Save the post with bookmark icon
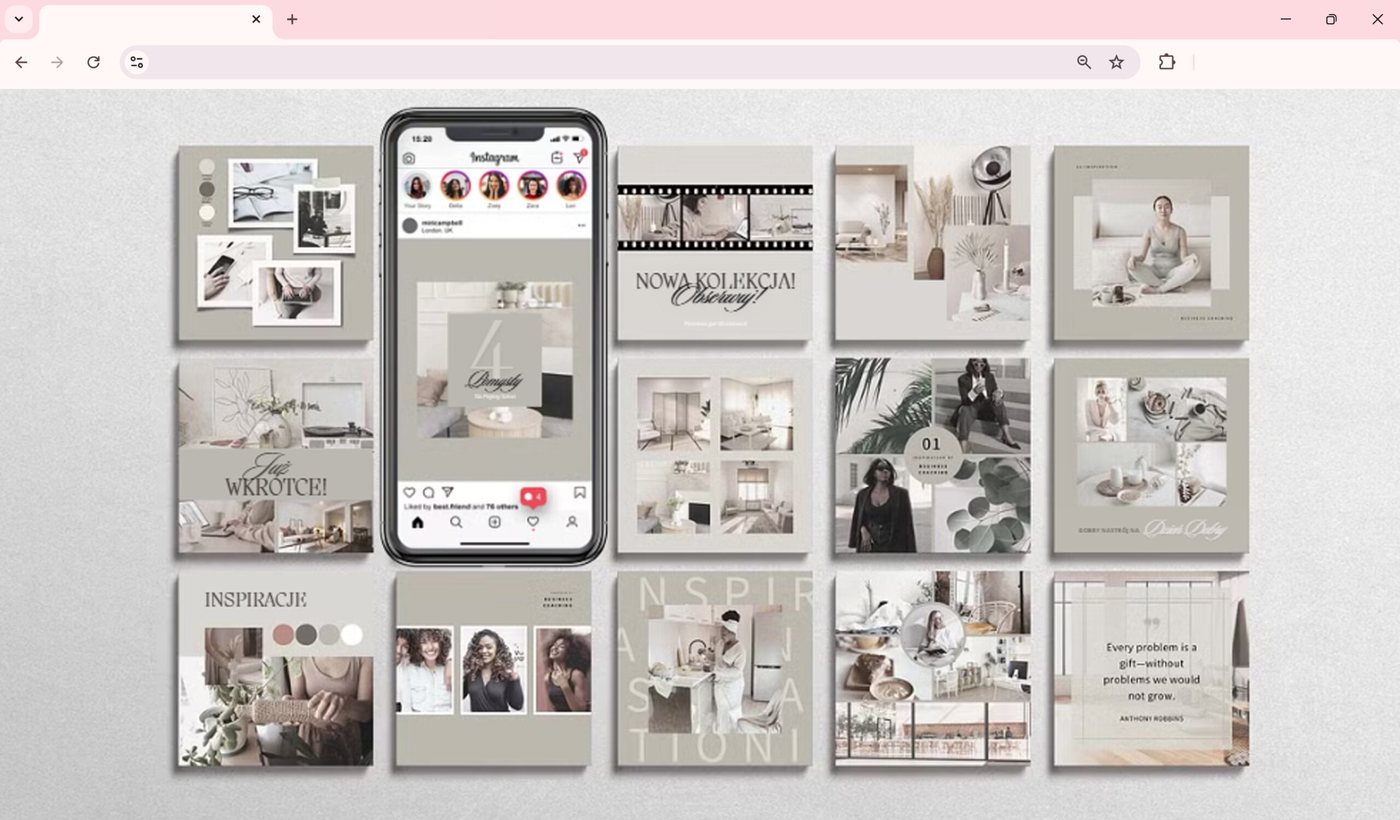Screen dimensions: 1400x820 [x=580, y=493]
